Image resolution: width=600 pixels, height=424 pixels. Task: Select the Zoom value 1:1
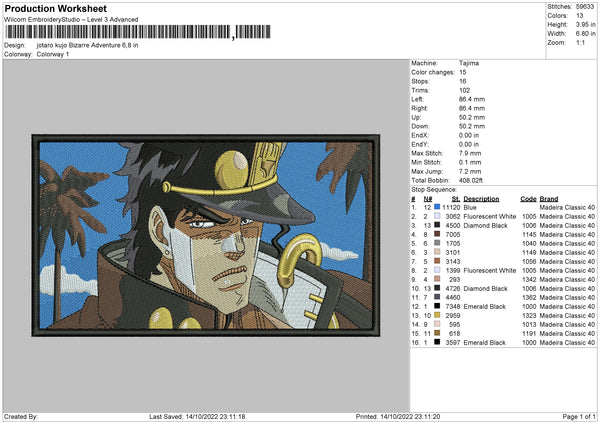click(580, 42)
